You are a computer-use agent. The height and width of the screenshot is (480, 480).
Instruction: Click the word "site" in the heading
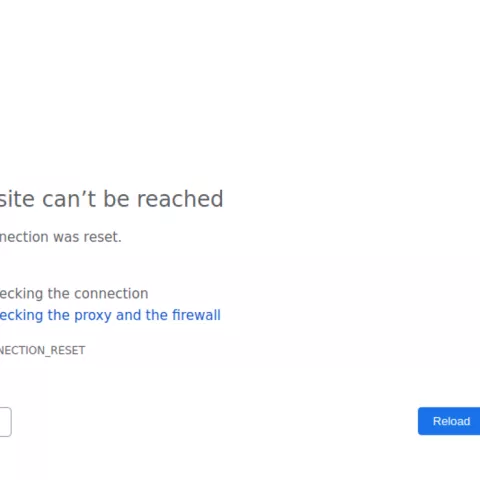point(17,199)
